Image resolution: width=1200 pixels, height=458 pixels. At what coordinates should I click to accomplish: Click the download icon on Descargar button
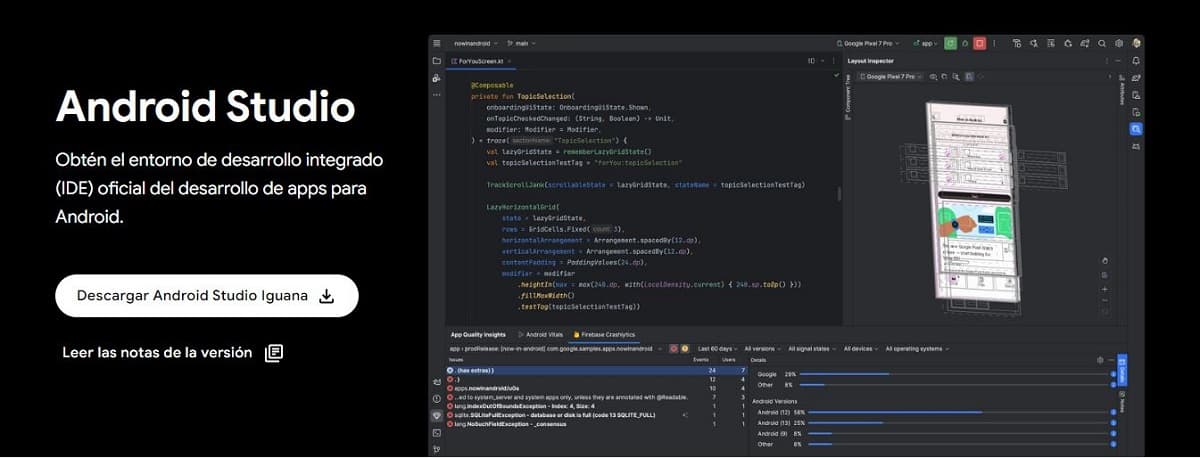tap(326, 296)
